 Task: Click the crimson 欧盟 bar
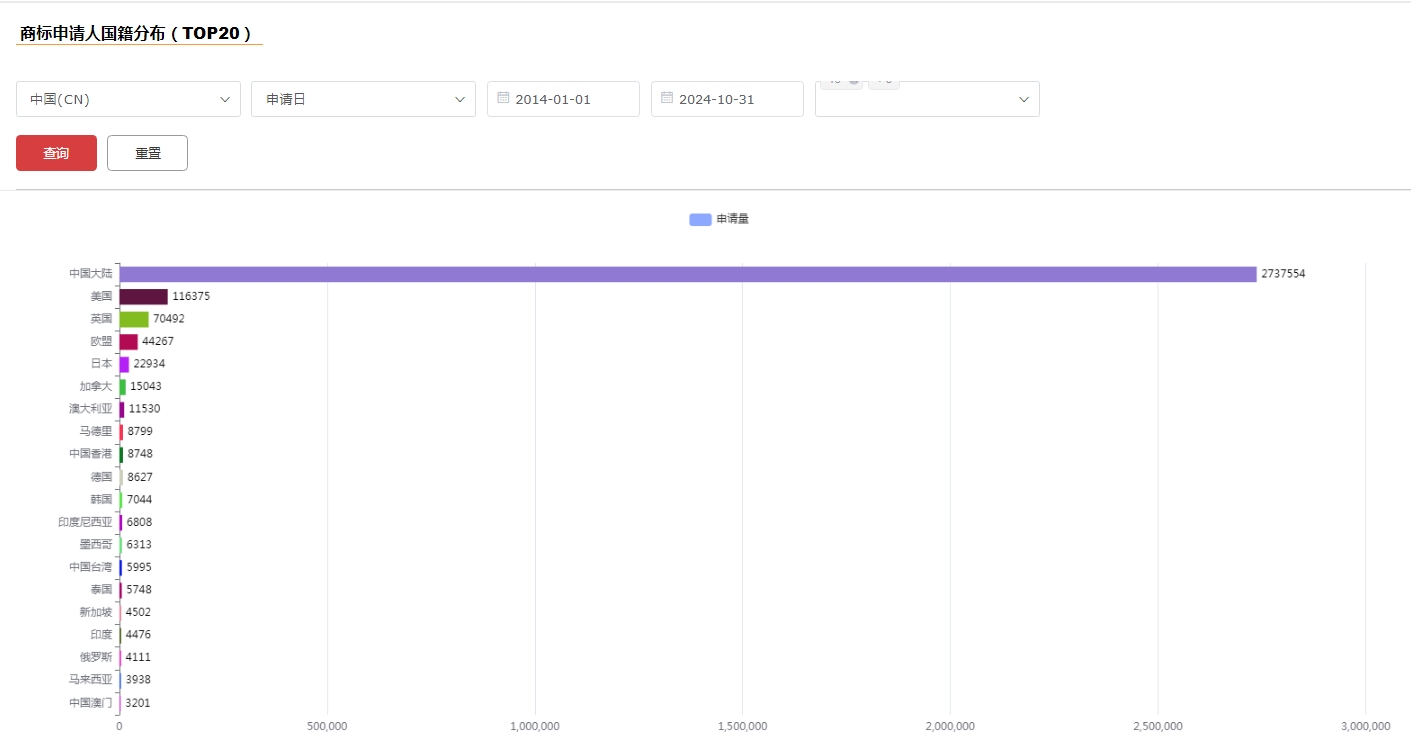click(128, 341)
